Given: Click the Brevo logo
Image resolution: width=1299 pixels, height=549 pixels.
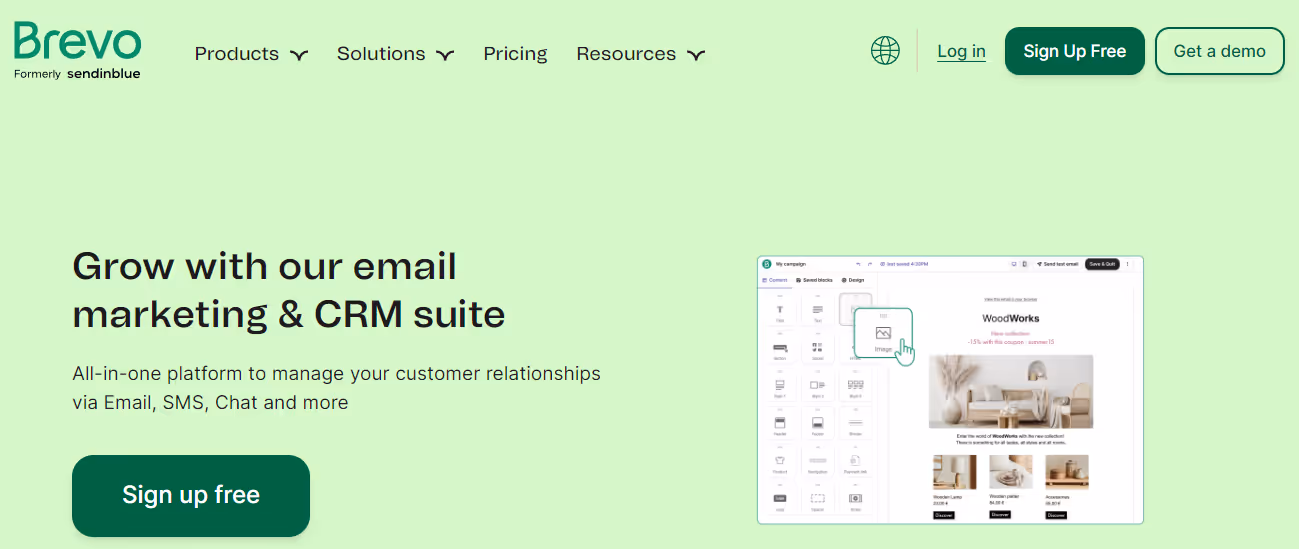Looking at the screenshot, I should click(77, 51).
